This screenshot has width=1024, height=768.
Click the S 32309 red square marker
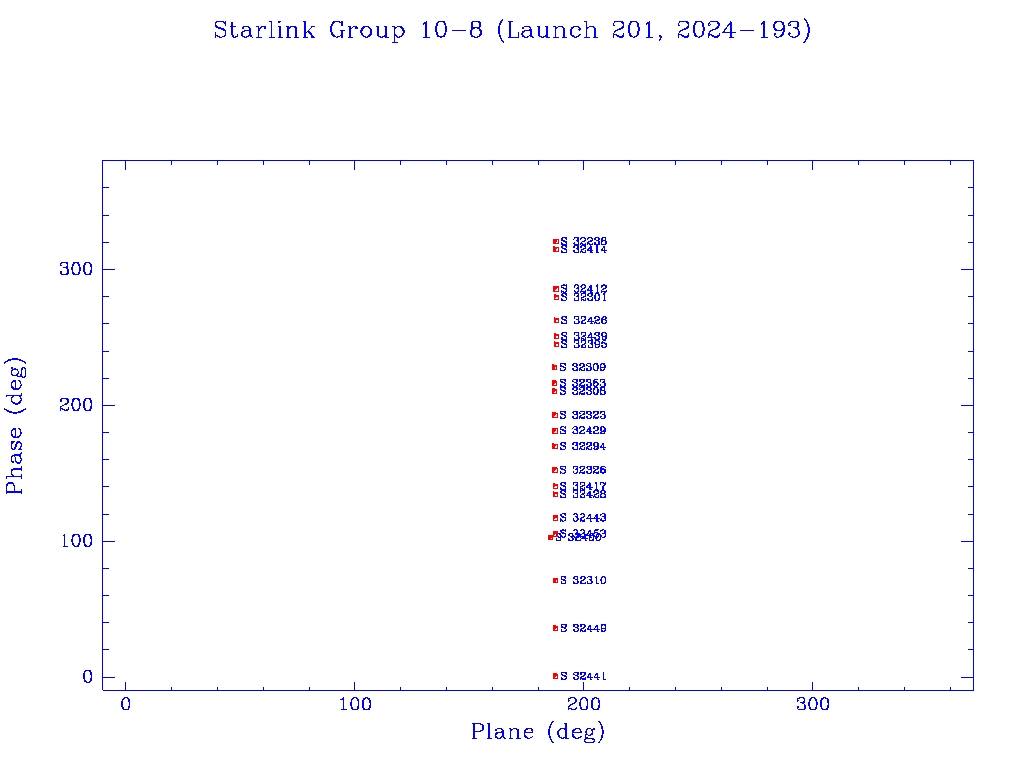click(554, 367)
